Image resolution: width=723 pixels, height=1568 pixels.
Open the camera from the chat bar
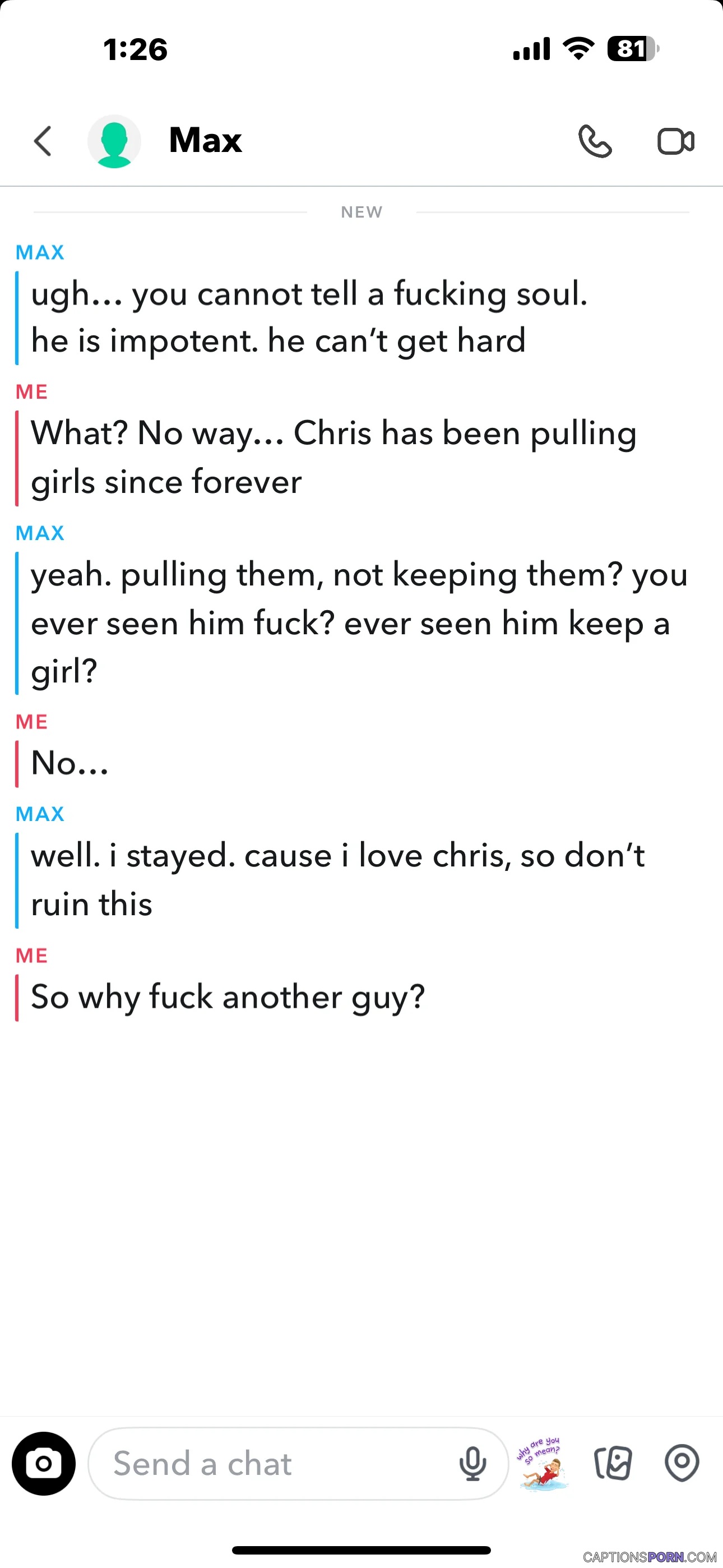(x=44, y=1463)
